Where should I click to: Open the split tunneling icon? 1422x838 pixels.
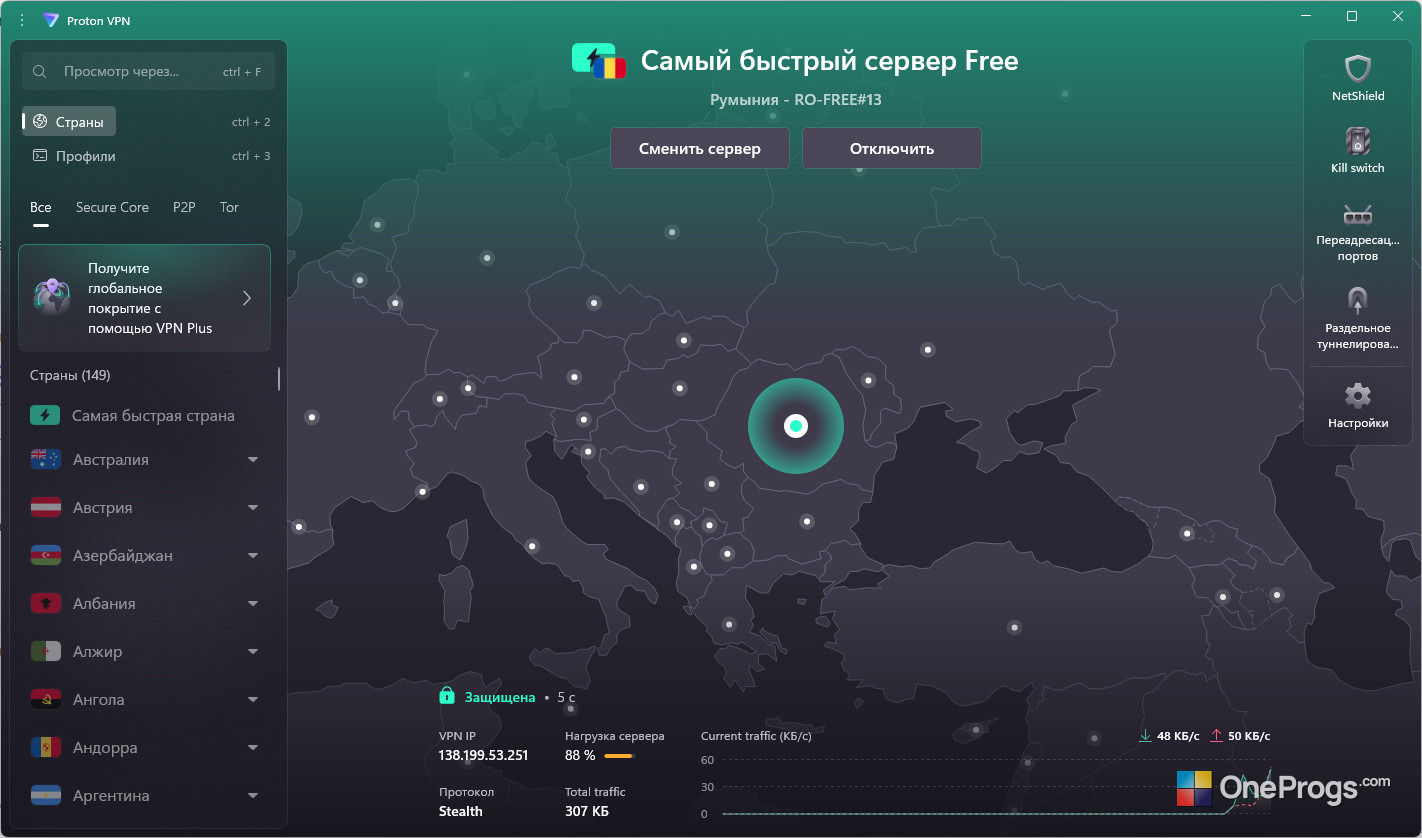click(x=1357, y=300)
